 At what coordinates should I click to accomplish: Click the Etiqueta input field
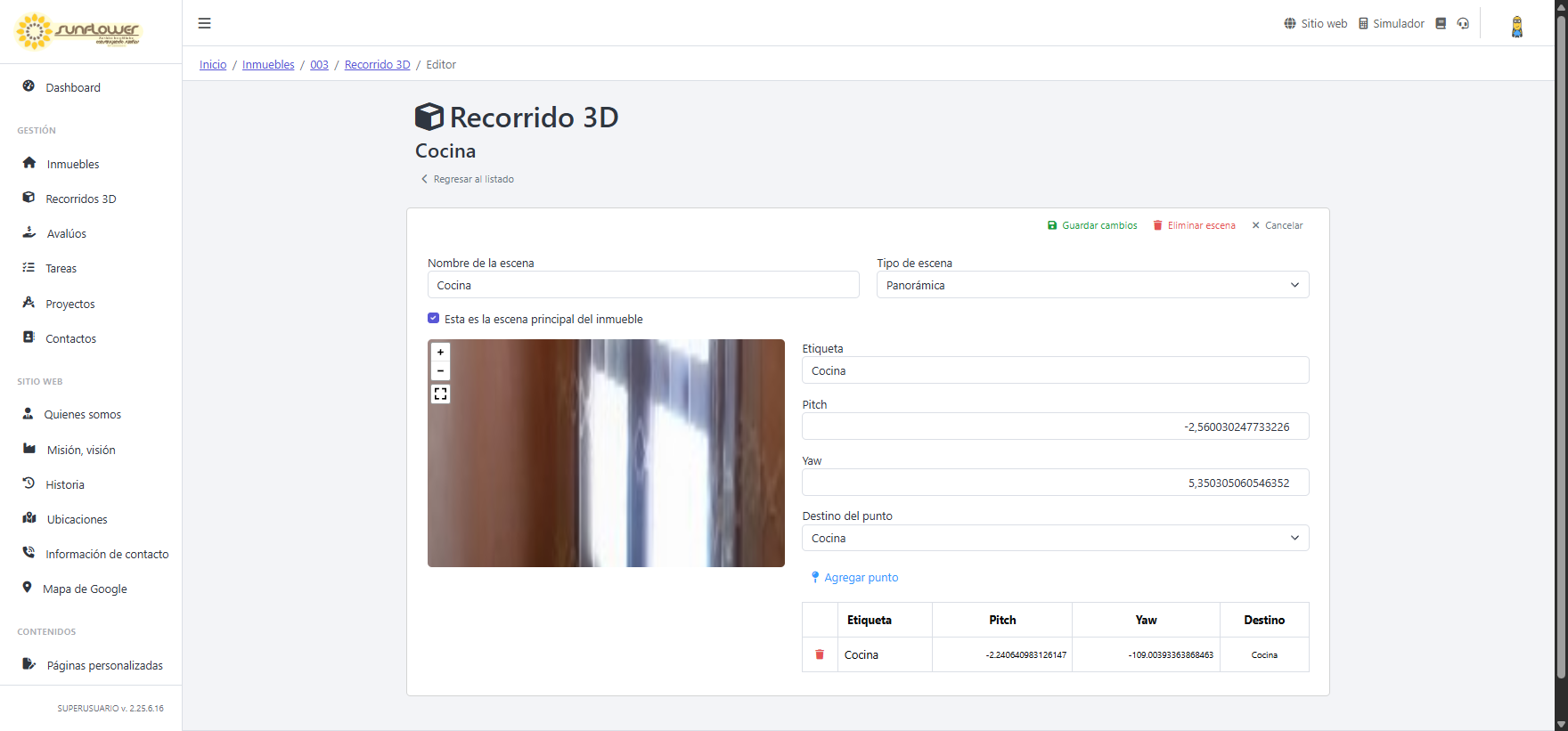click(x=1055, y=370)
